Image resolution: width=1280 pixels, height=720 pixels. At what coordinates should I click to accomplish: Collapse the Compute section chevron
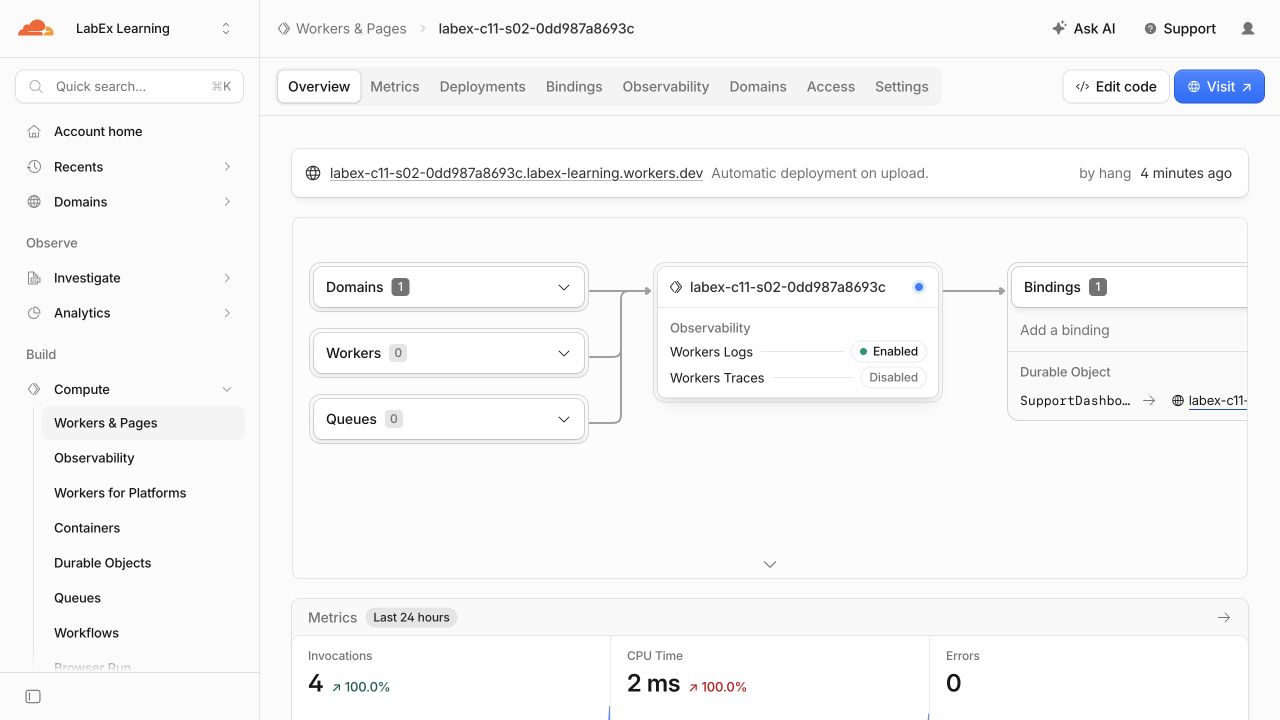tap(227, 389)
